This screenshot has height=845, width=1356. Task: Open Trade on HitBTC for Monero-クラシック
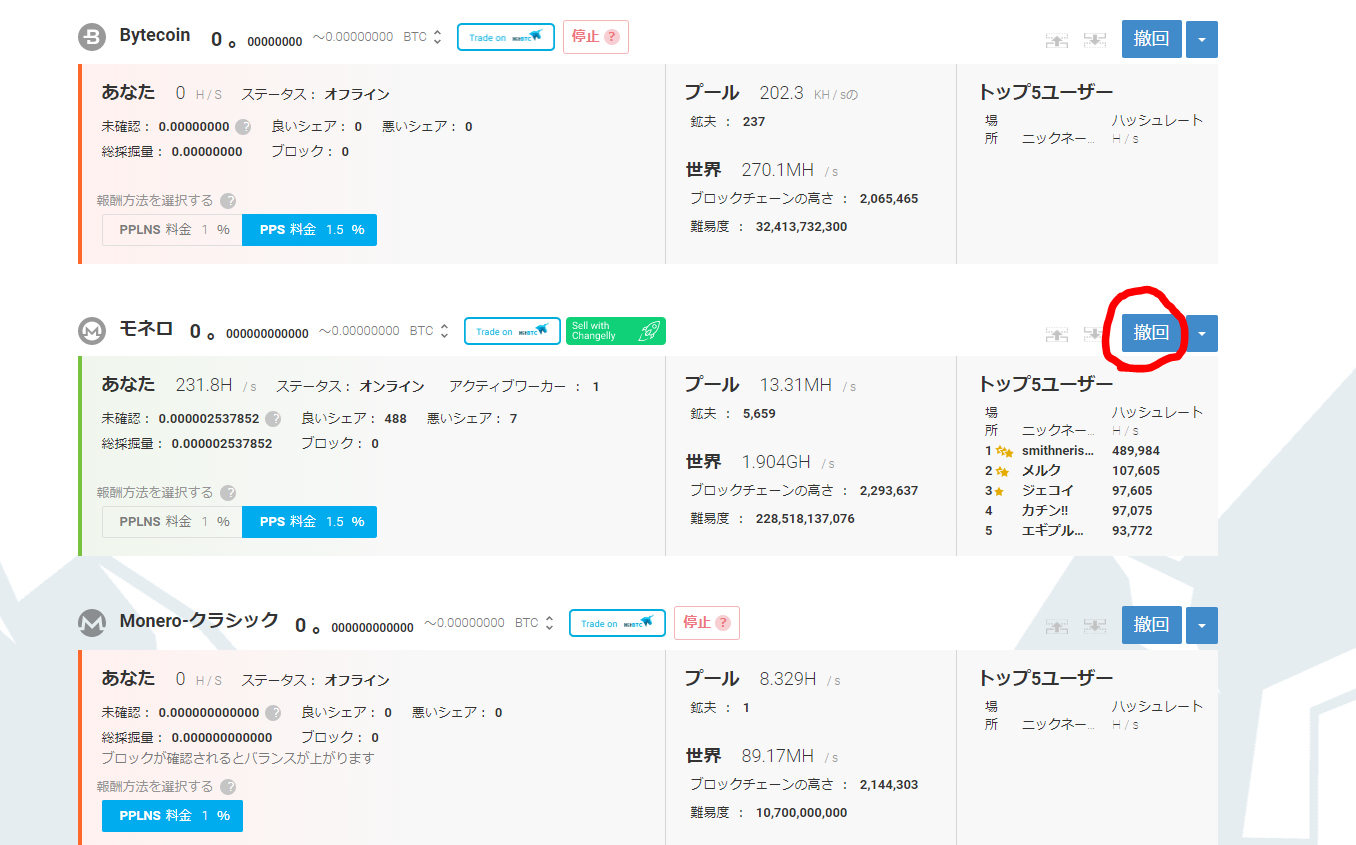coord(617,623)
